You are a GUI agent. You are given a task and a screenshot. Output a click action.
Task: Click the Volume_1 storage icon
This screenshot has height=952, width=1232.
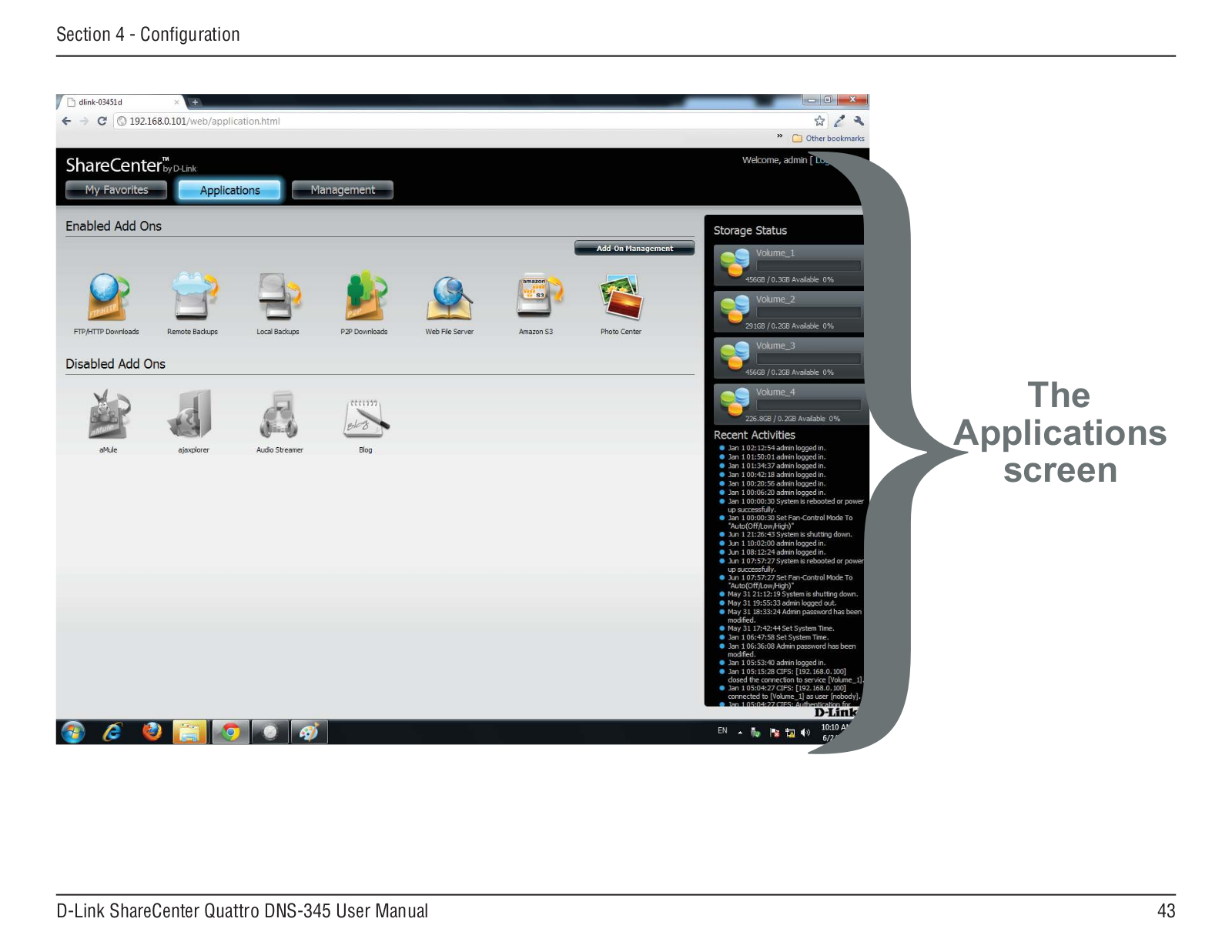(735, 262)
